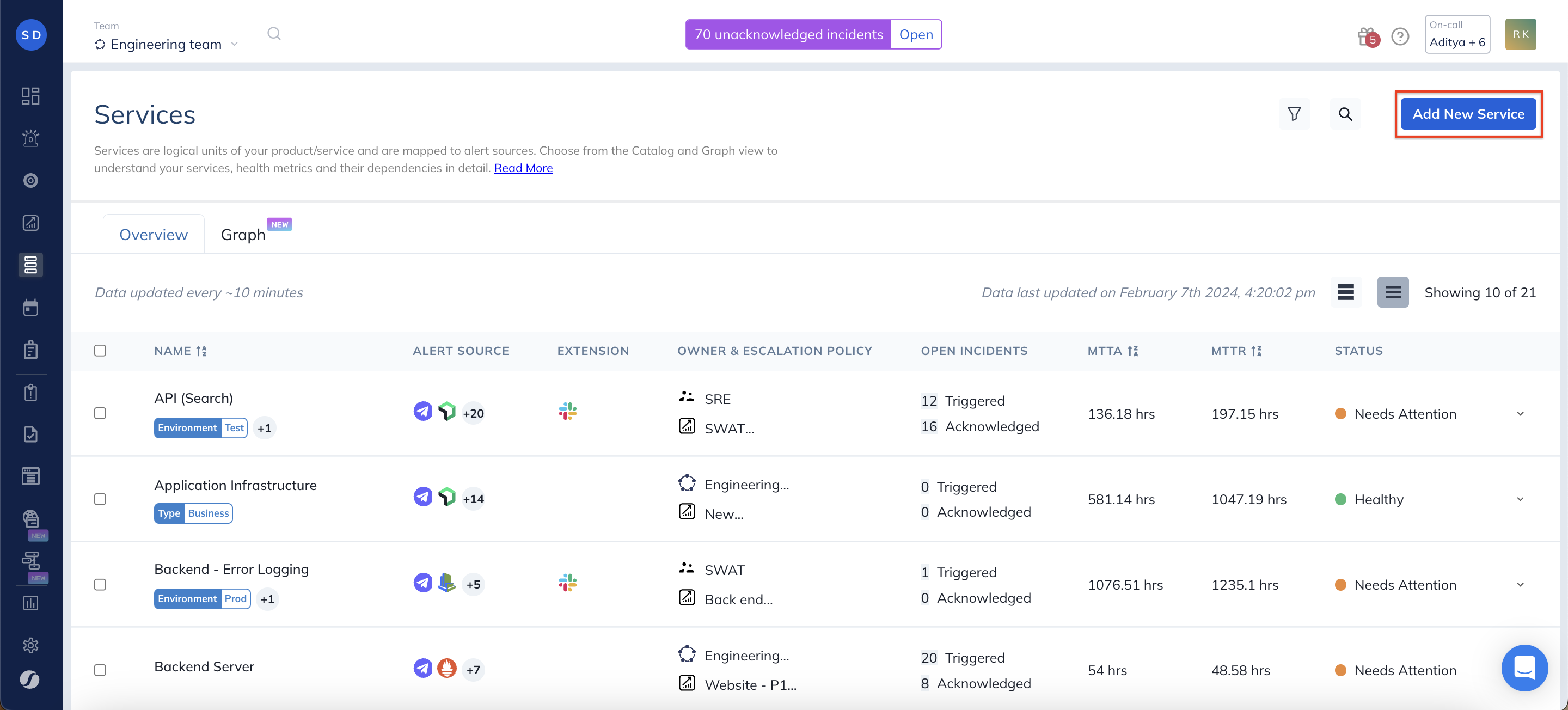This screenshot has width=1568, height=710.
Task: Select the Overview tab
Action: pos(154,235)
